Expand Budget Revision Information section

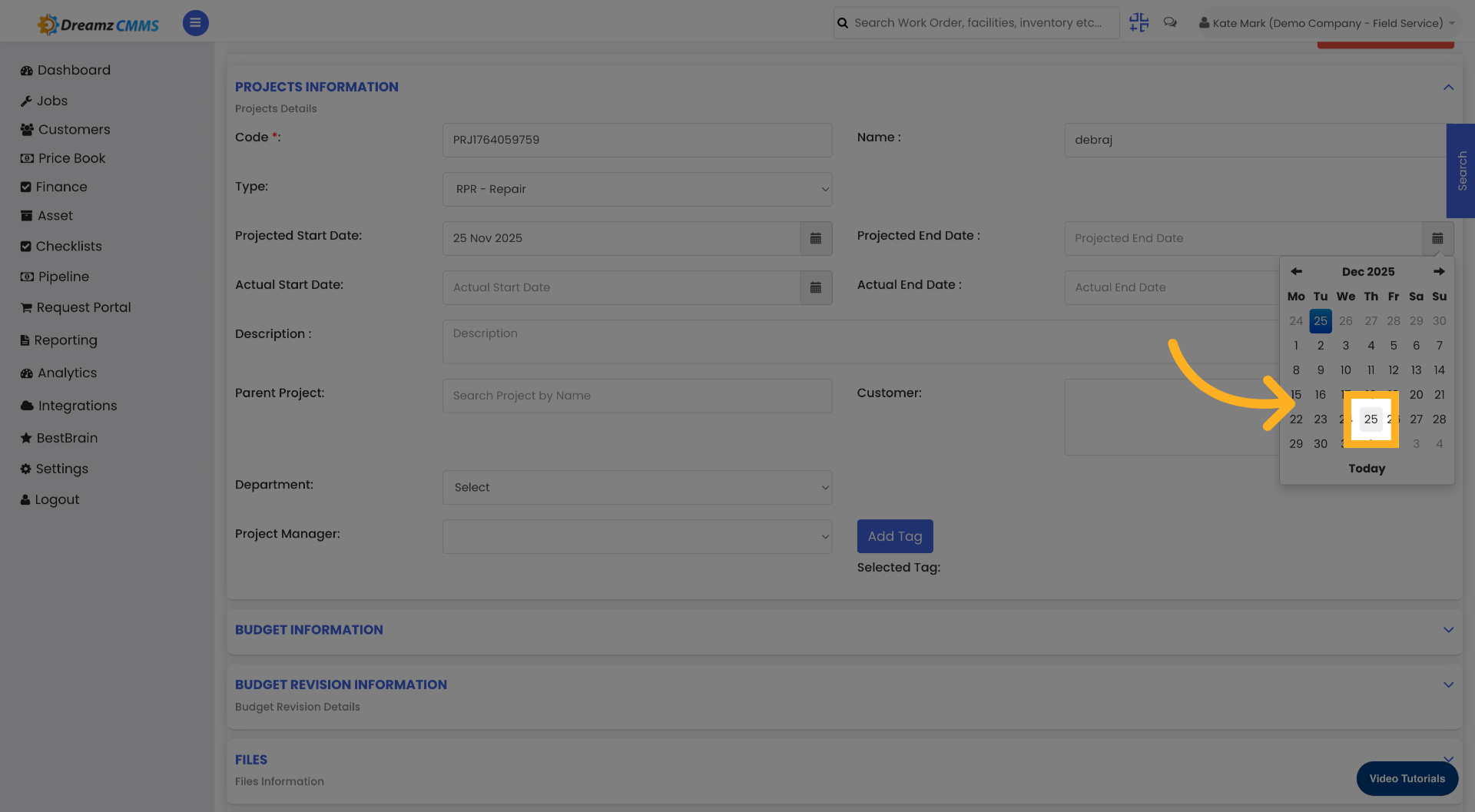[x=1448, y=684]
